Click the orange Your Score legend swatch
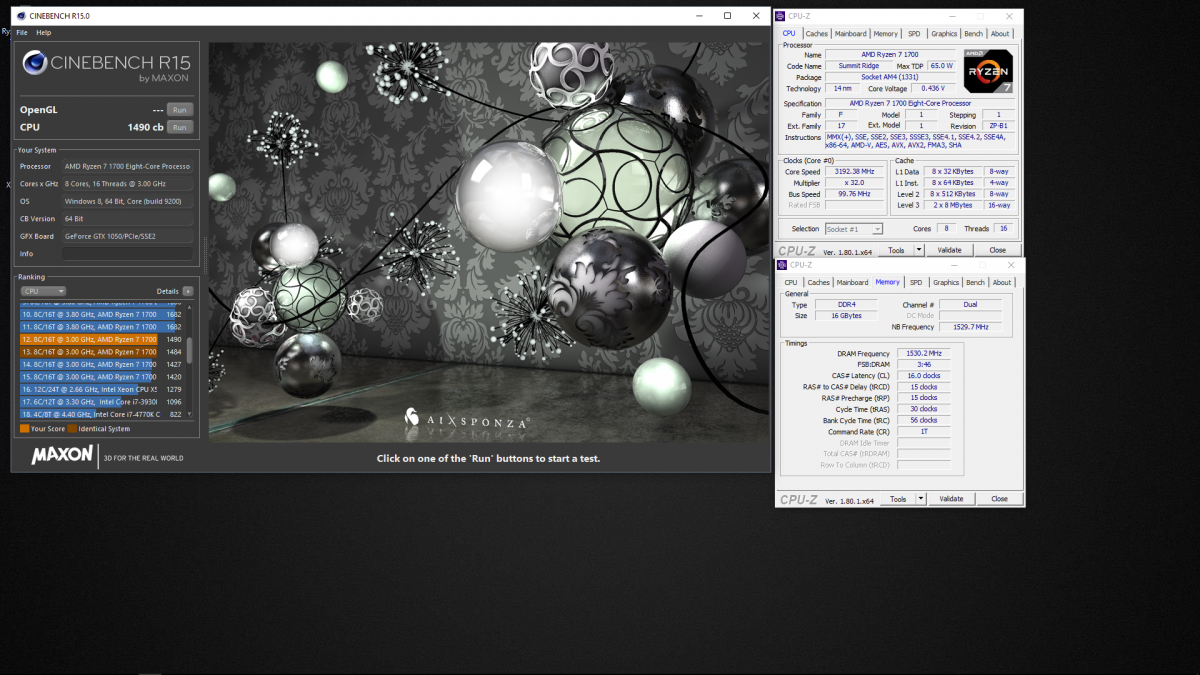1200x675 pixels. pyautogui.click(x=24, y=429)
